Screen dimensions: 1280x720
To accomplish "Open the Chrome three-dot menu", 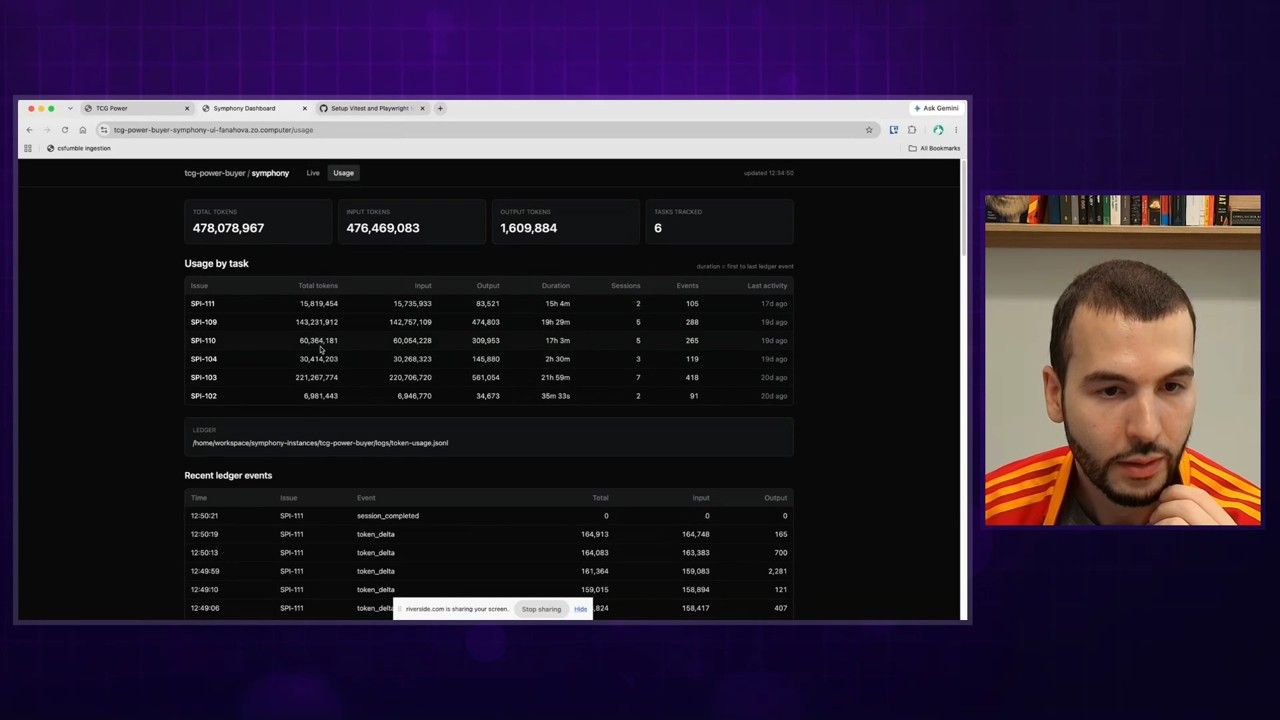I will tap(956, 130).
